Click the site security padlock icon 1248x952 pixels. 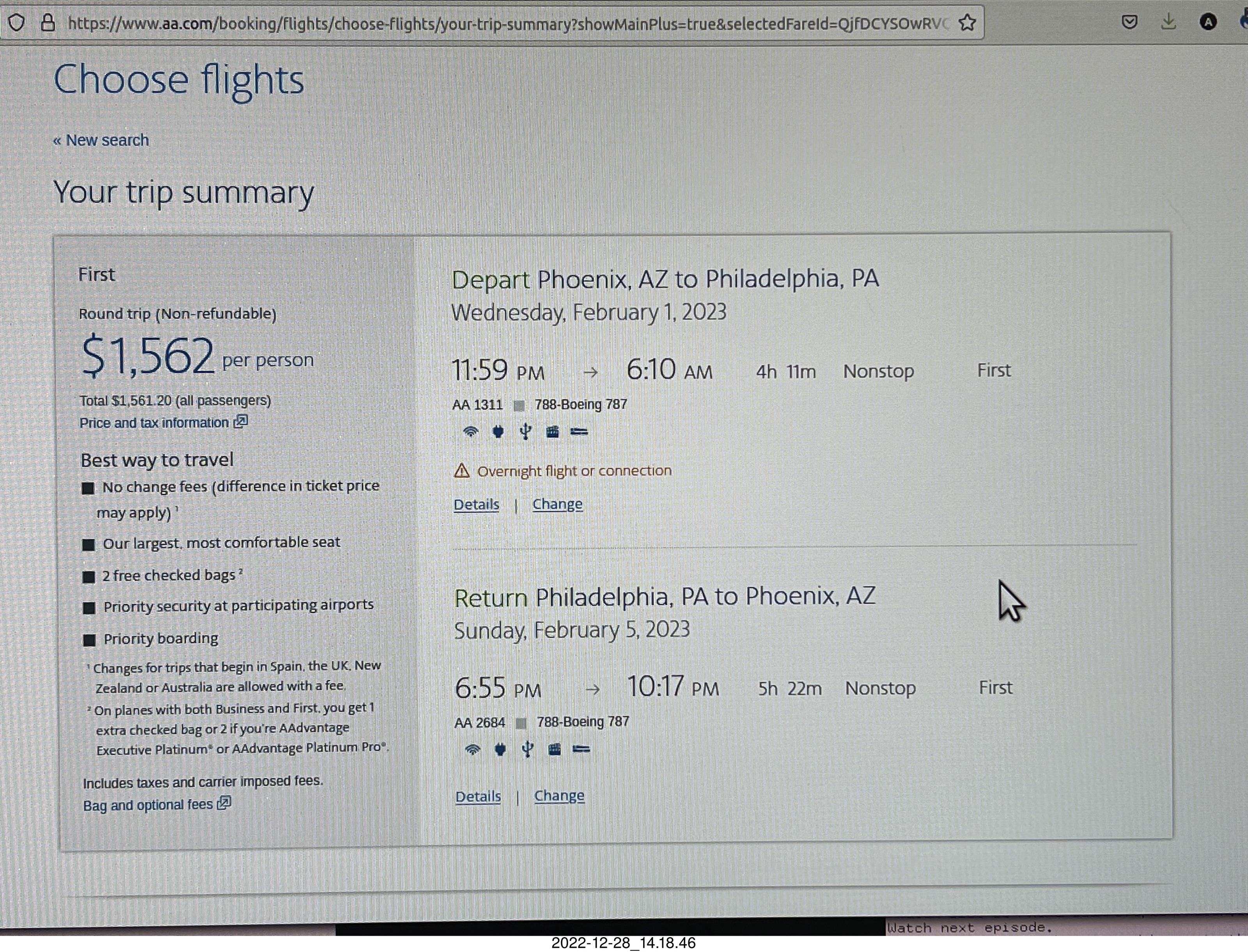point(48,23)
